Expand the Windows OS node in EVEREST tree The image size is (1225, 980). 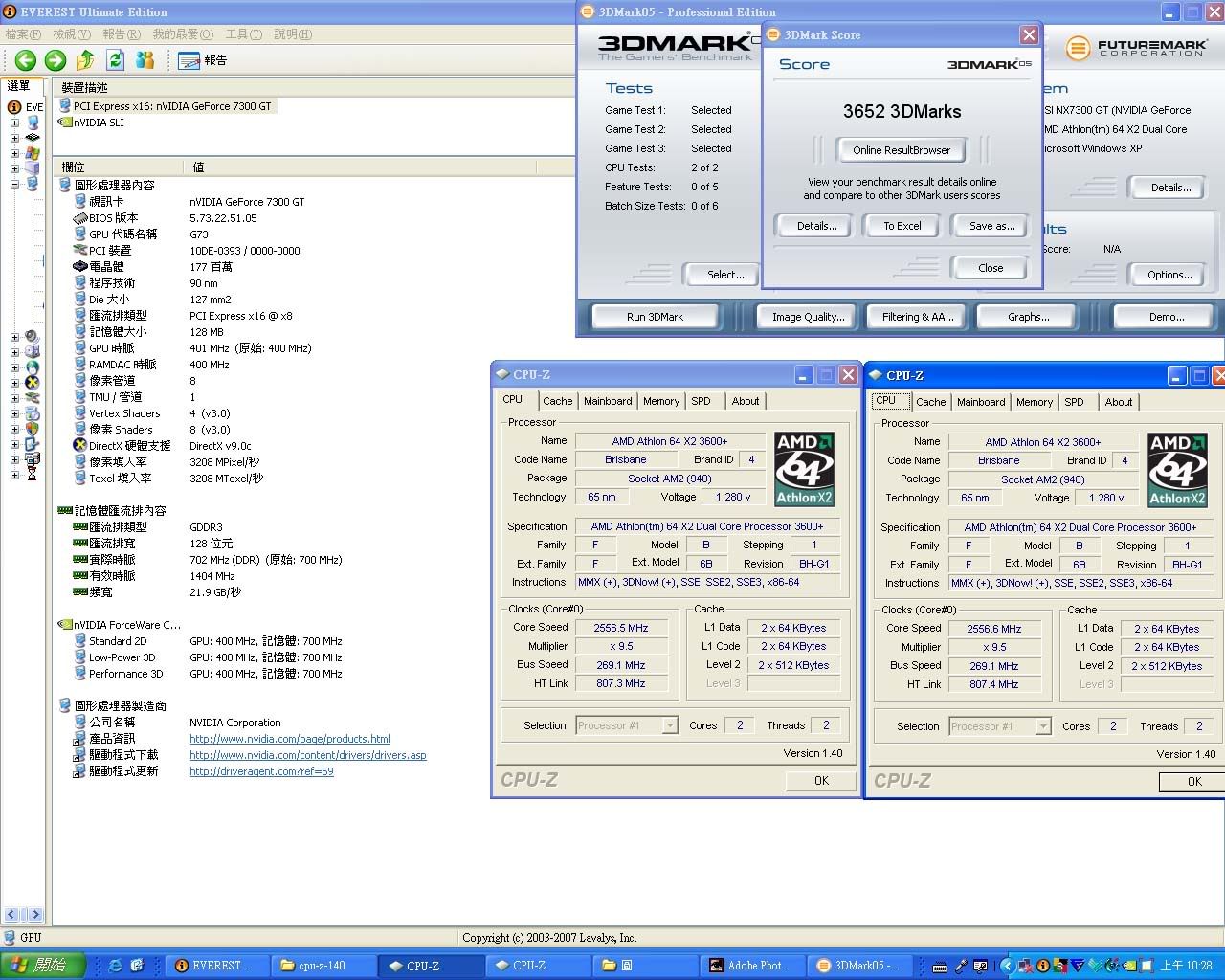click(x=14, y=153)
